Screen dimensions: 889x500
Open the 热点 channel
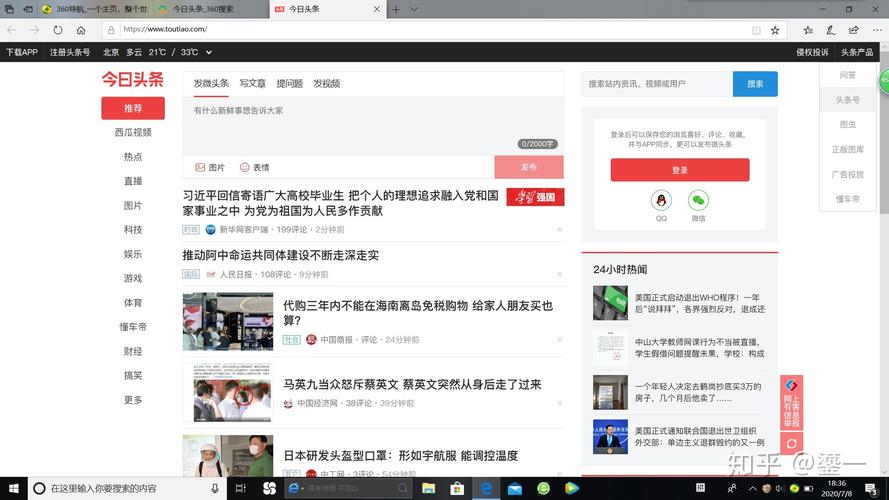pos(133,156)
